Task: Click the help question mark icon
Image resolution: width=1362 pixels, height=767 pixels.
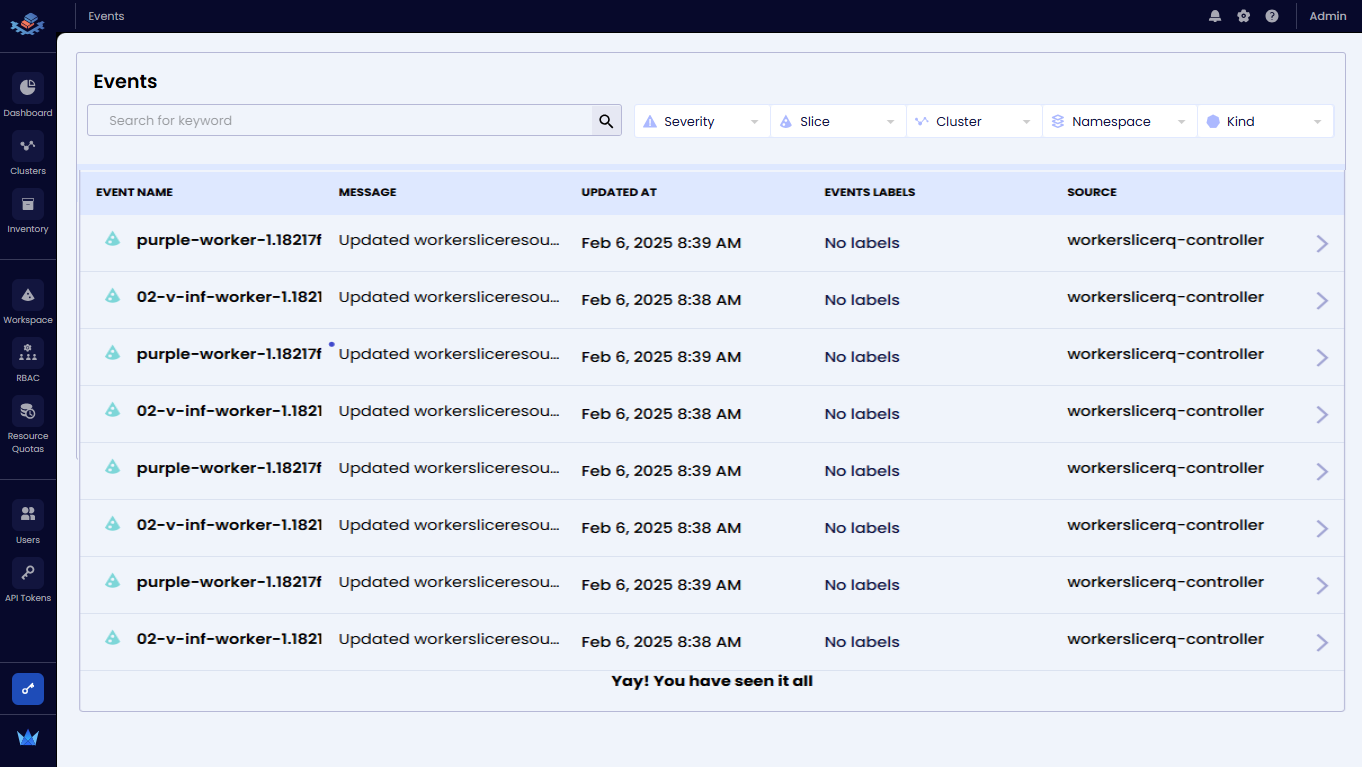Action: pos(1271,16)
